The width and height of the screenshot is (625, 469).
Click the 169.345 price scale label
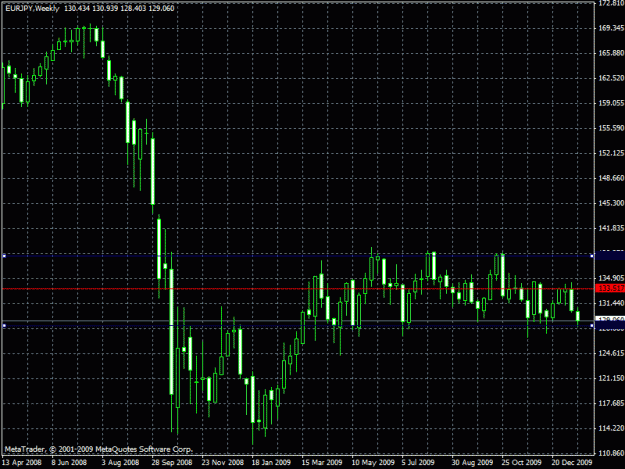coord(611,28)
